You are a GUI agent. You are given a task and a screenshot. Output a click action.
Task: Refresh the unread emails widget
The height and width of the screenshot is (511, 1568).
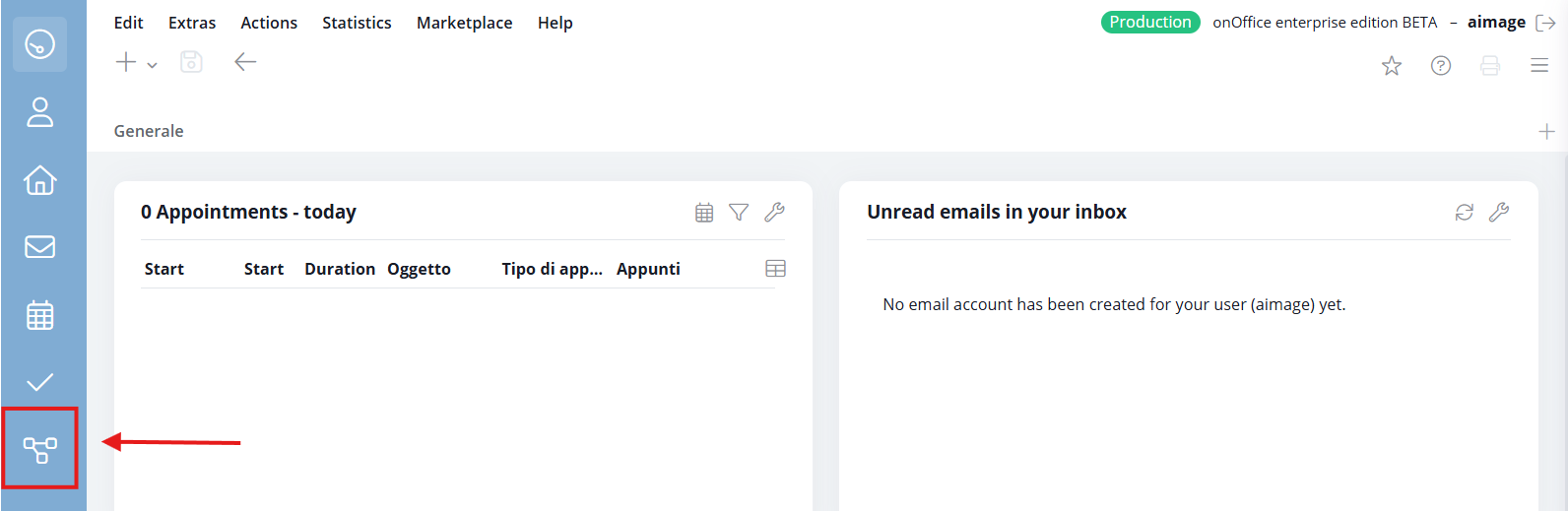pyautogui.click(x=1464, y=212)
